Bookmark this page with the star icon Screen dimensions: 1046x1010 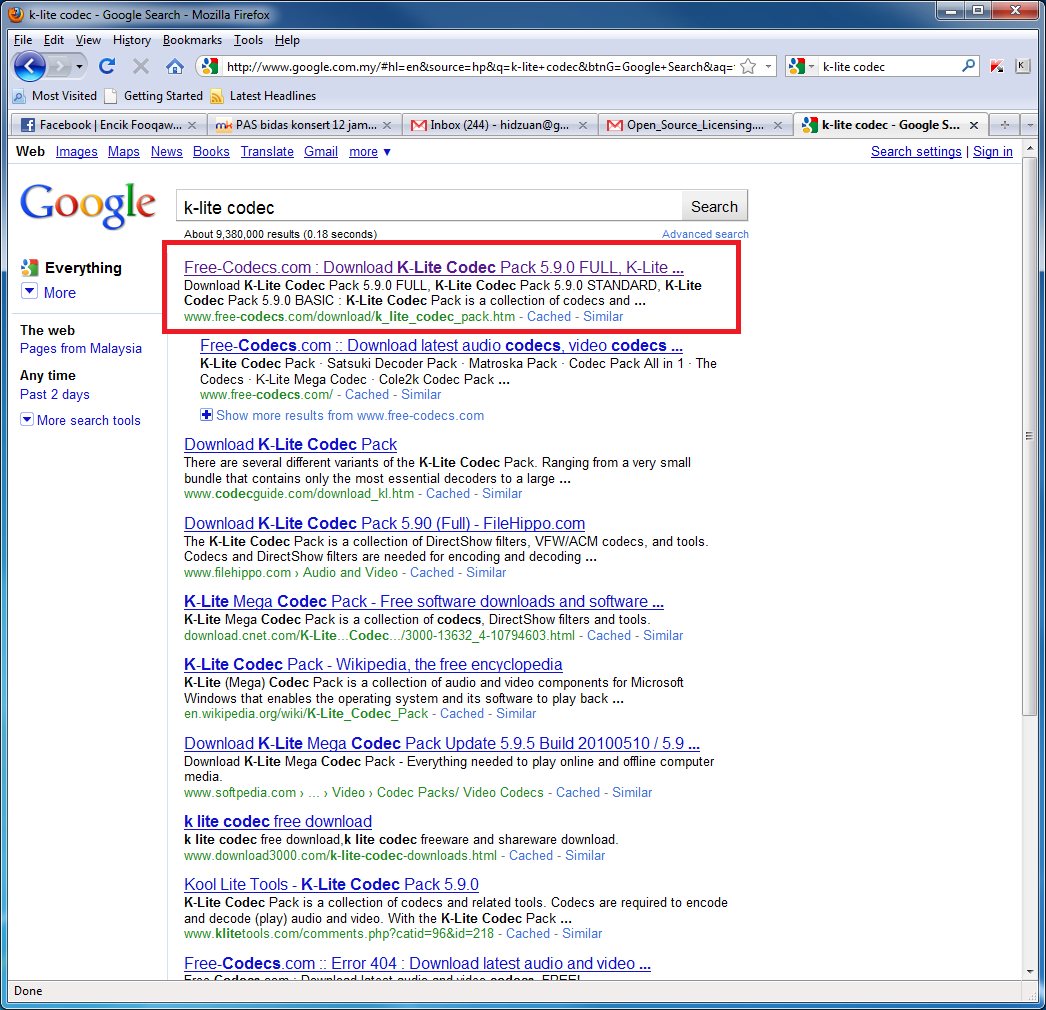pos(748,66)
